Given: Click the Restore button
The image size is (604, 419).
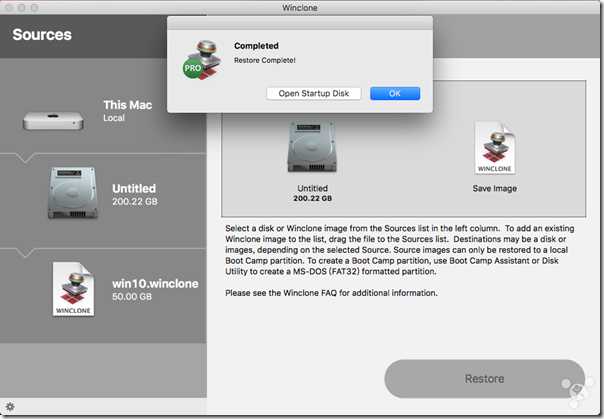Looking at the screenshot, I should pos(484,379).
